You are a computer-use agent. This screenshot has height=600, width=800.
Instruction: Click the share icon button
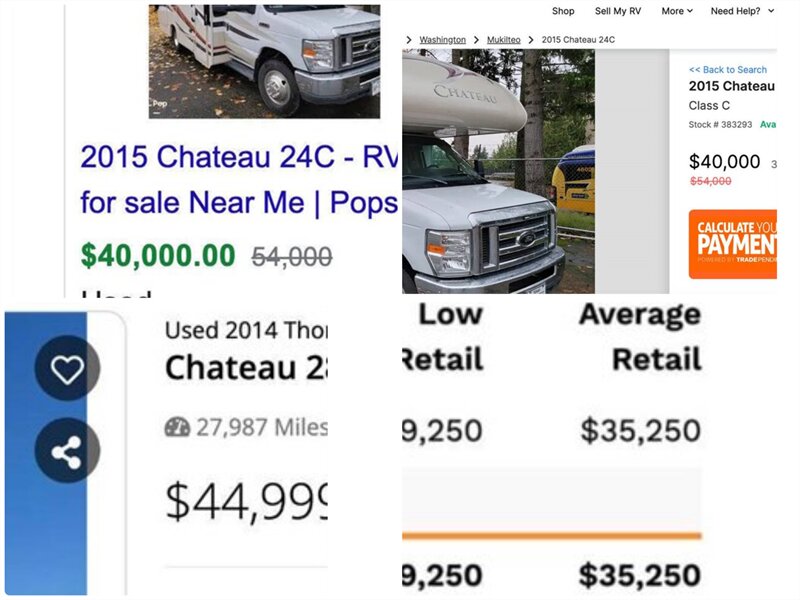[x=67, y=452]
